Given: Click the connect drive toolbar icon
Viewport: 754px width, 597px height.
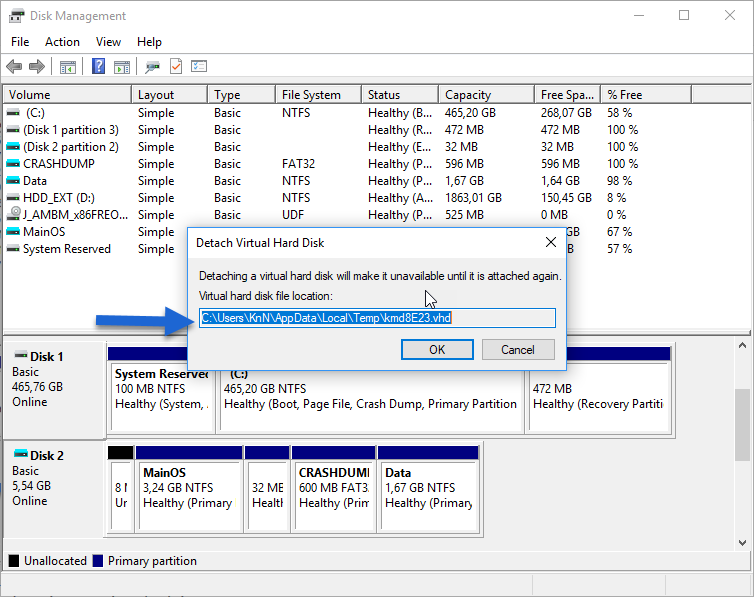Looking at the screenshot, I should (152, 67).
